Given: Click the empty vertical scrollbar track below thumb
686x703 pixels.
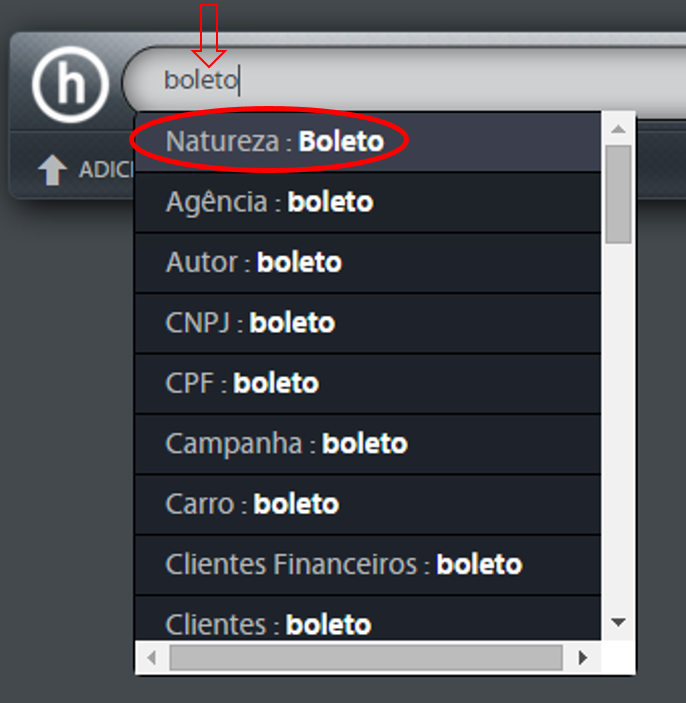Looking at the screenshot, I should tap(618, 426).
